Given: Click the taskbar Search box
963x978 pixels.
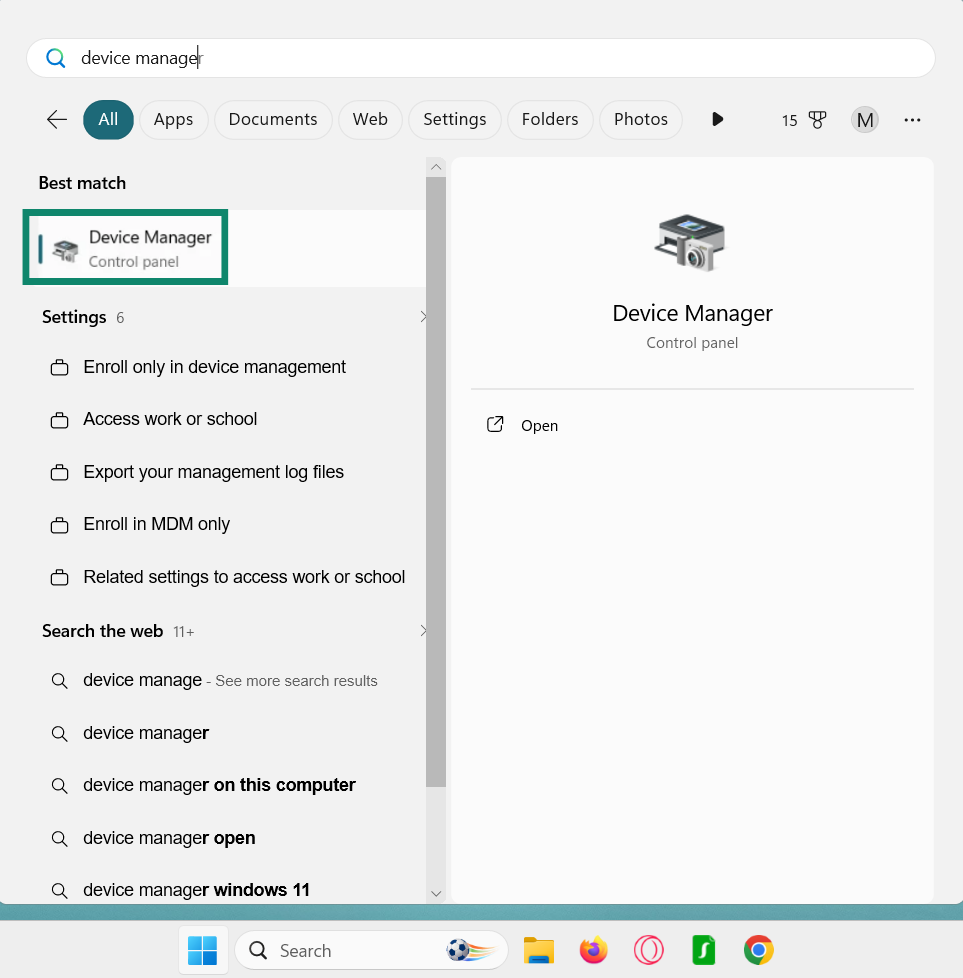Looking at the screenshot, I should [x=372, y=951].
